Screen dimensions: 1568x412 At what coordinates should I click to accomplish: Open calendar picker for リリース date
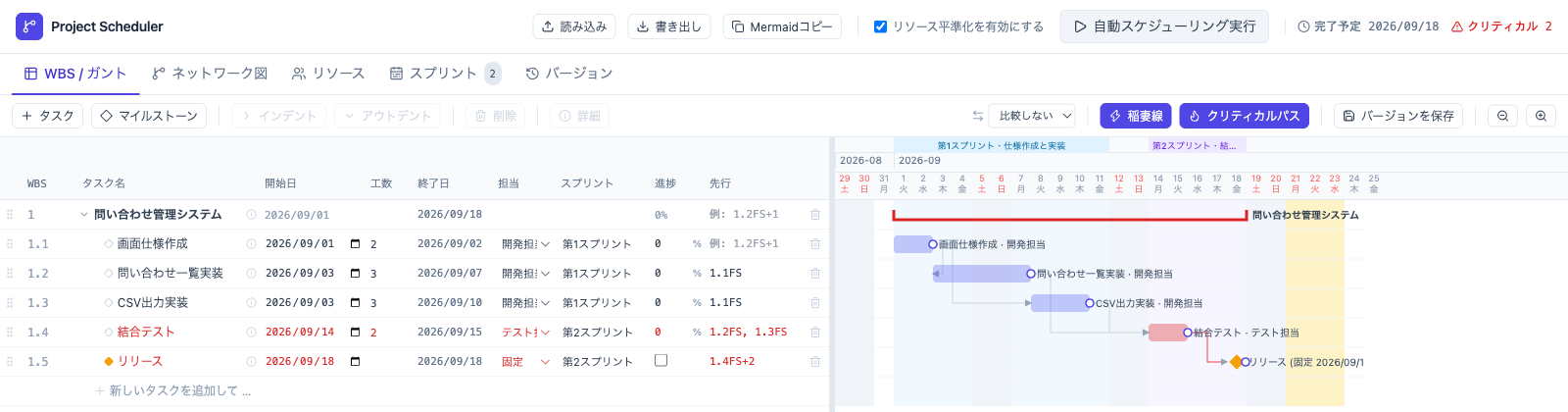(355, 362)
